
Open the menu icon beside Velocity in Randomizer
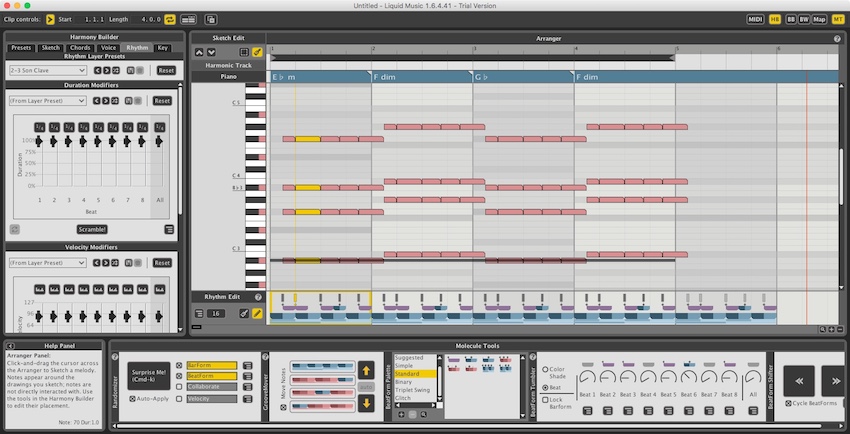pos(247,399)
